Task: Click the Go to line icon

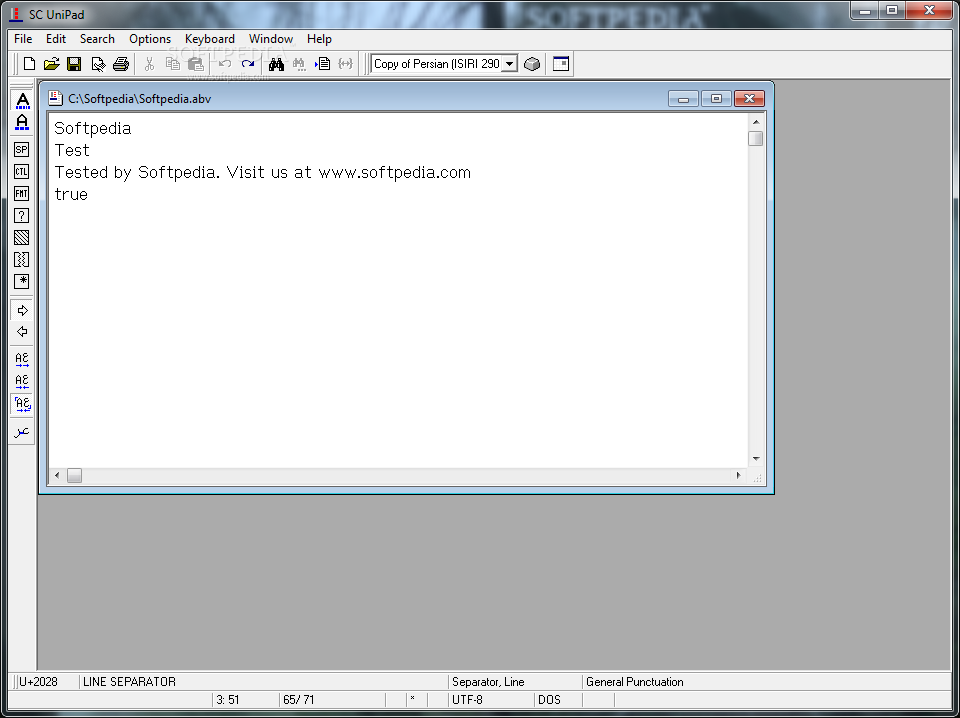Action: (323, 64)
